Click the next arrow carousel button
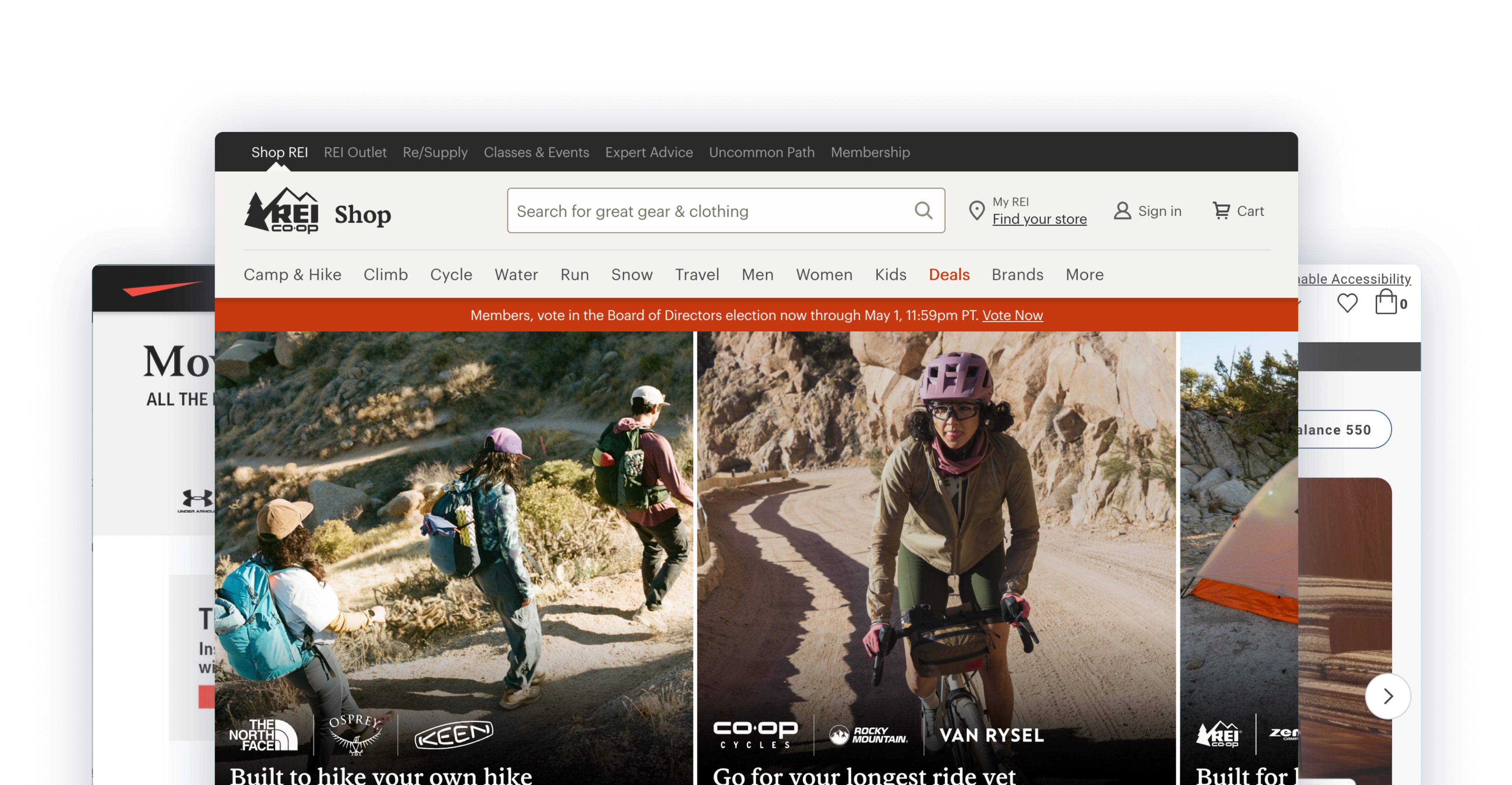This screenshot has height=785, width=1512. [1388, 696]
